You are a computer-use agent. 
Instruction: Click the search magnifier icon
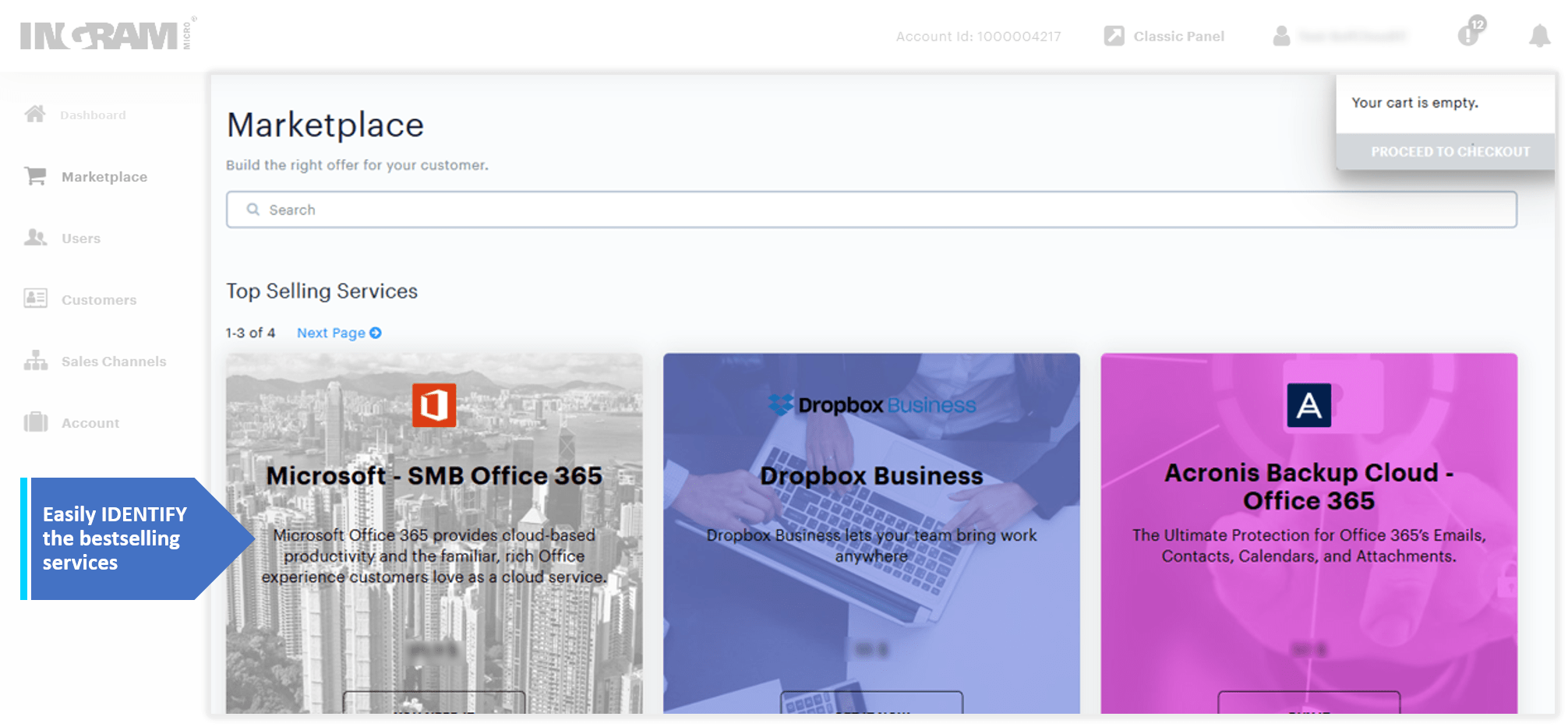(x=253, y=210)
